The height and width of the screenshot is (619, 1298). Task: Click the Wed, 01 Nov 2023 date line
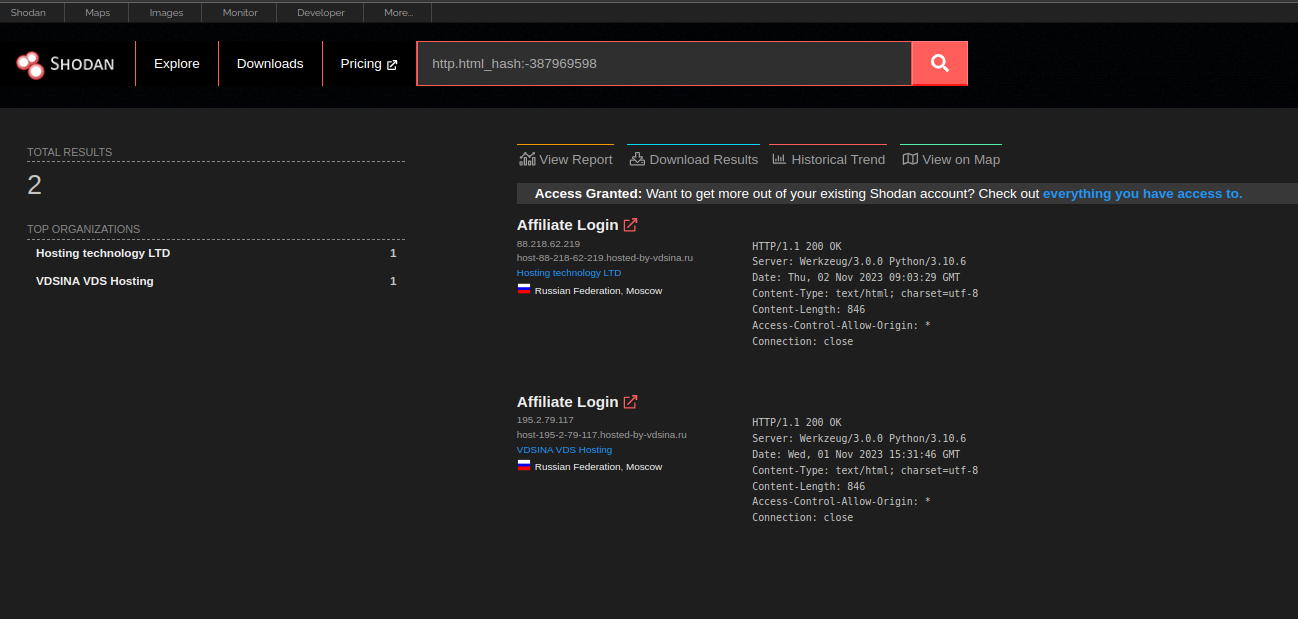click(856, 454)
